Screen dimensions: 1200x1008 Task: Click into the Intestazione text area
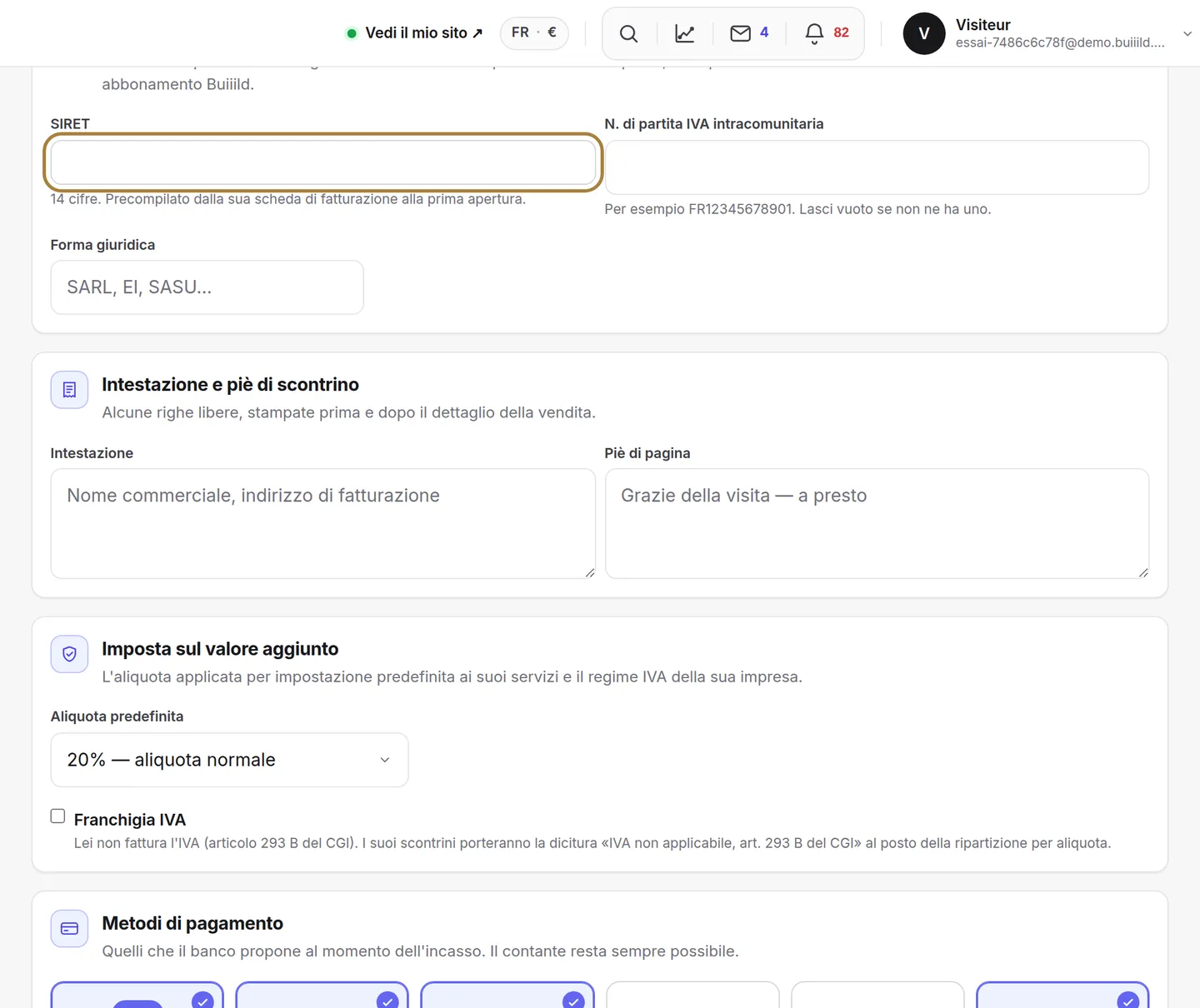pyautogui.click(x=323, y=523)
